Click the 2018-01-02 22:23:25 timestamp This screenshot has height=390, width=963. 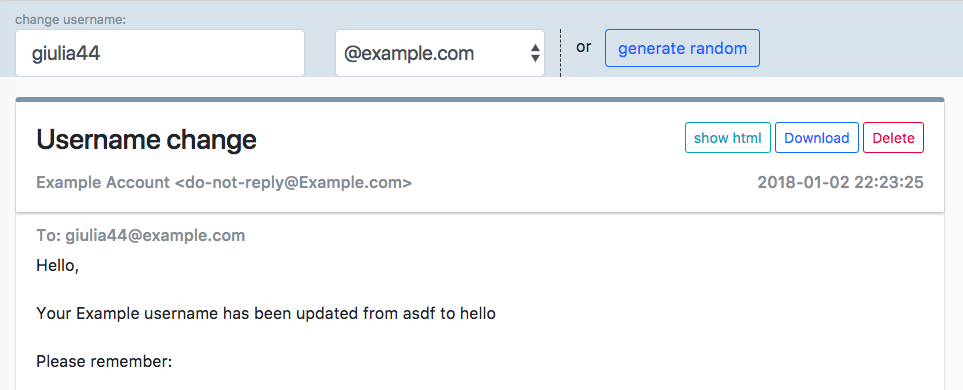pyautogui.click(x=840, y=182)
